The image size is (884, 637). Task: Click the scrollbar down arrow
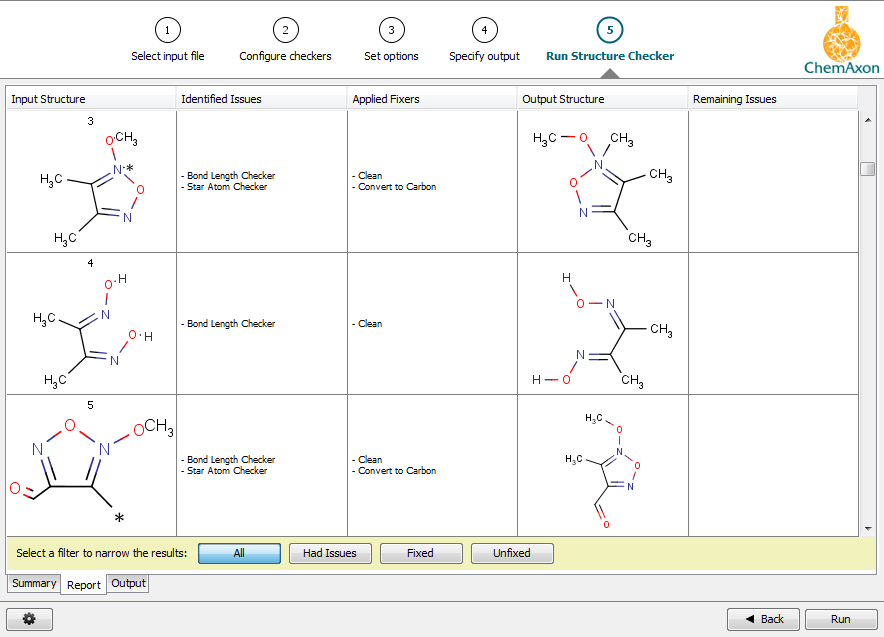click(x=867, y=527)
